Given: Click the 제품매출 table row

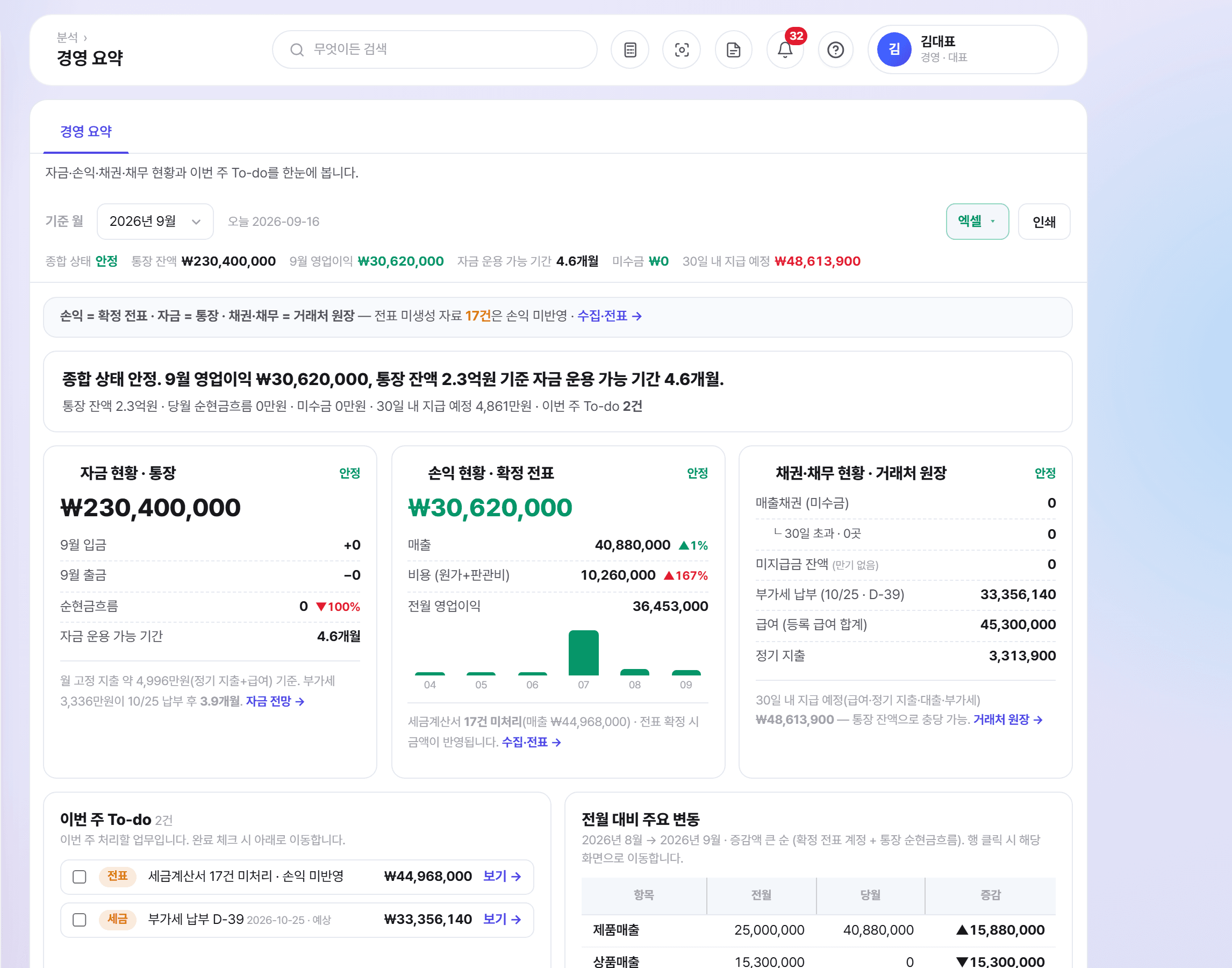Looking at the screenshot, I should (x=819, y=929).
